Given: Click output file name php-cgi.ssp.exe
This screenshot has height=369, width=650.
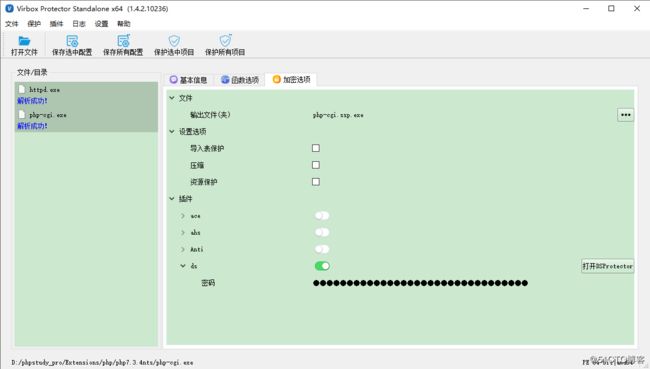Looking at the screenshot, I should (x=338, y=115).
